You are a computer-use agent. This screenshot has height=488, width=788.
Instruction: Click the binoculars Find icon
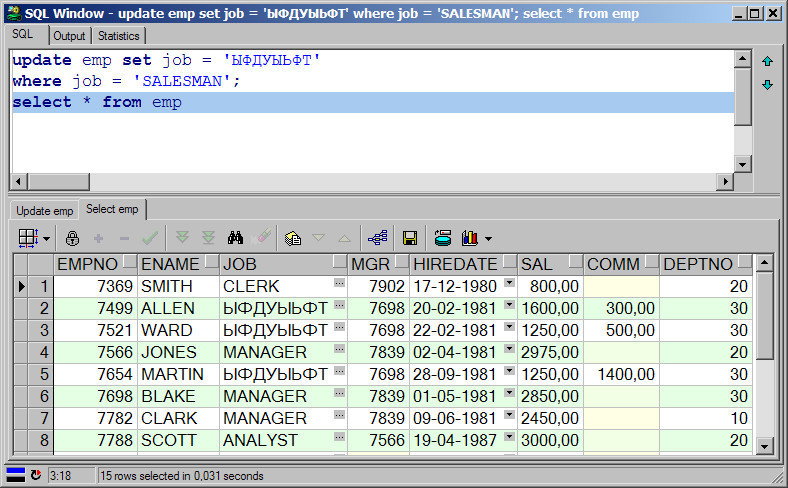click(x=235, y=238)
